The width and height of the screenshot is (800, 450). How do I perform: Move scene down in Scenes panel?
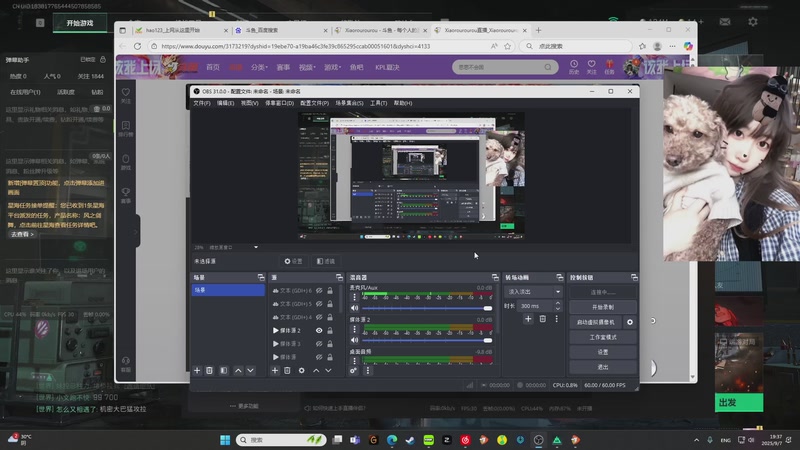[x=251, y=370]
